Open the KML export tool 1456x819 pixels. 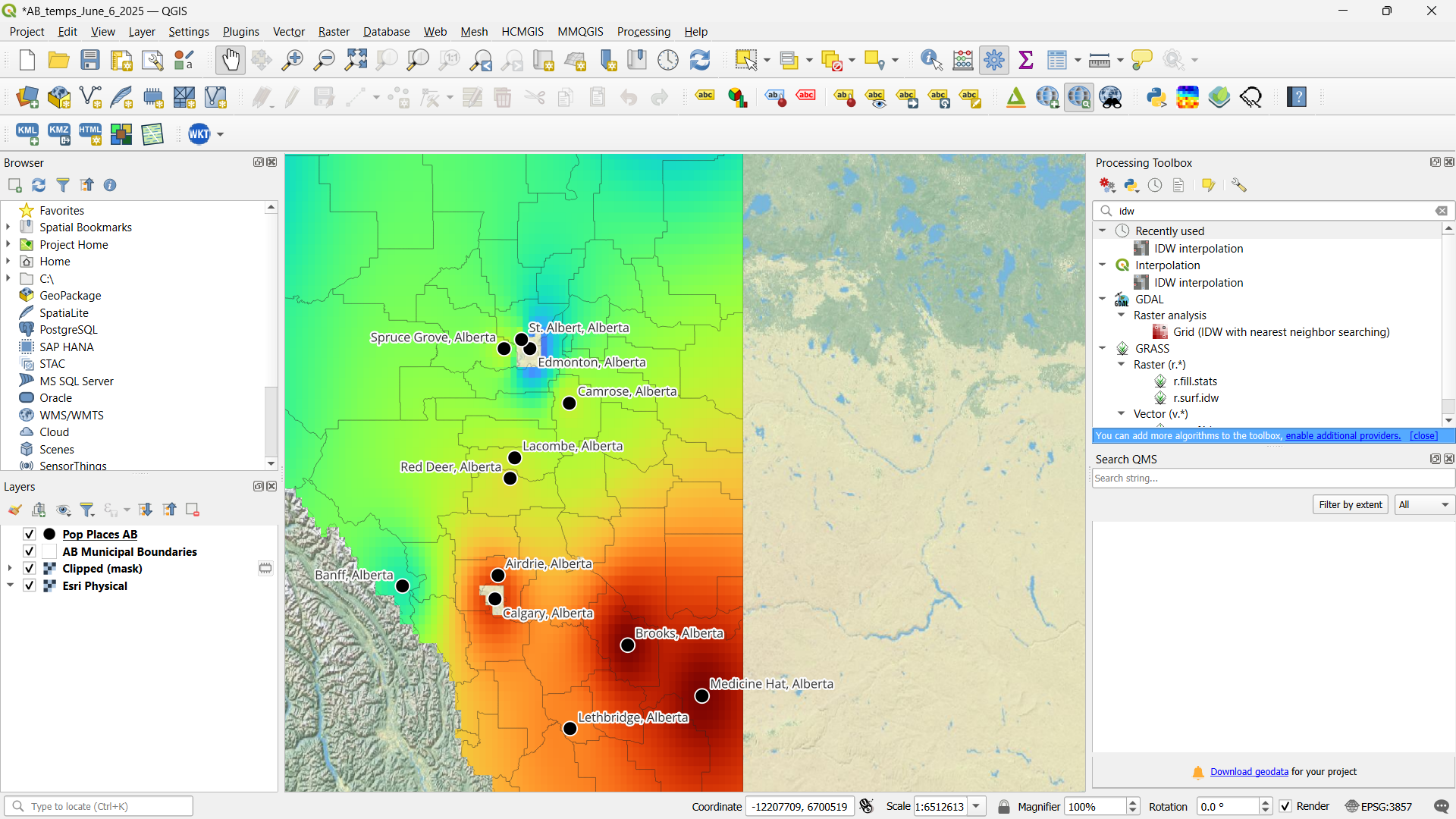point(27,133)
